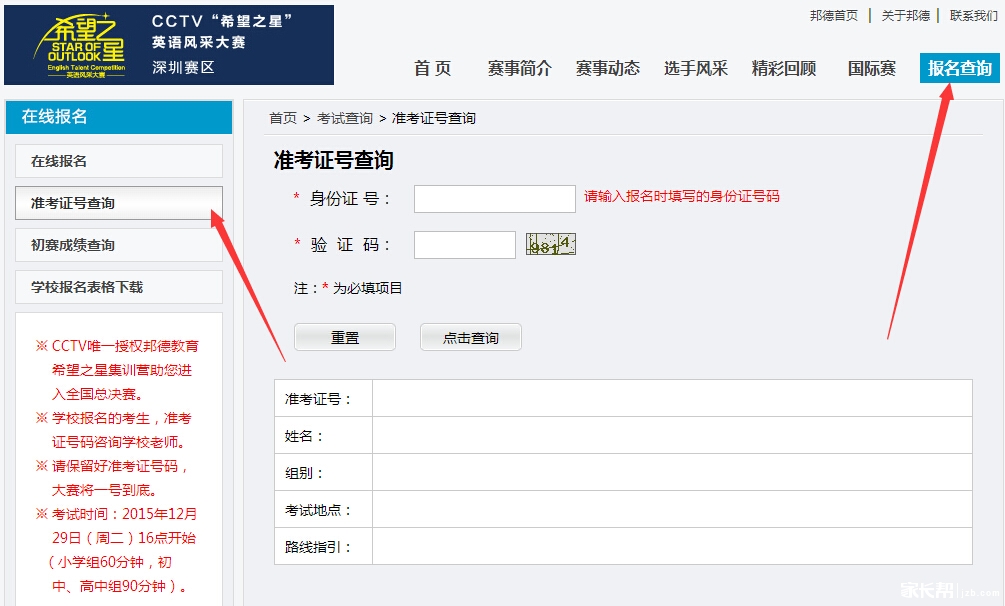This screenshot has height=606, width=1005.
Task: Choose 在线报名 in the sidebar
Action: (119, 161)
